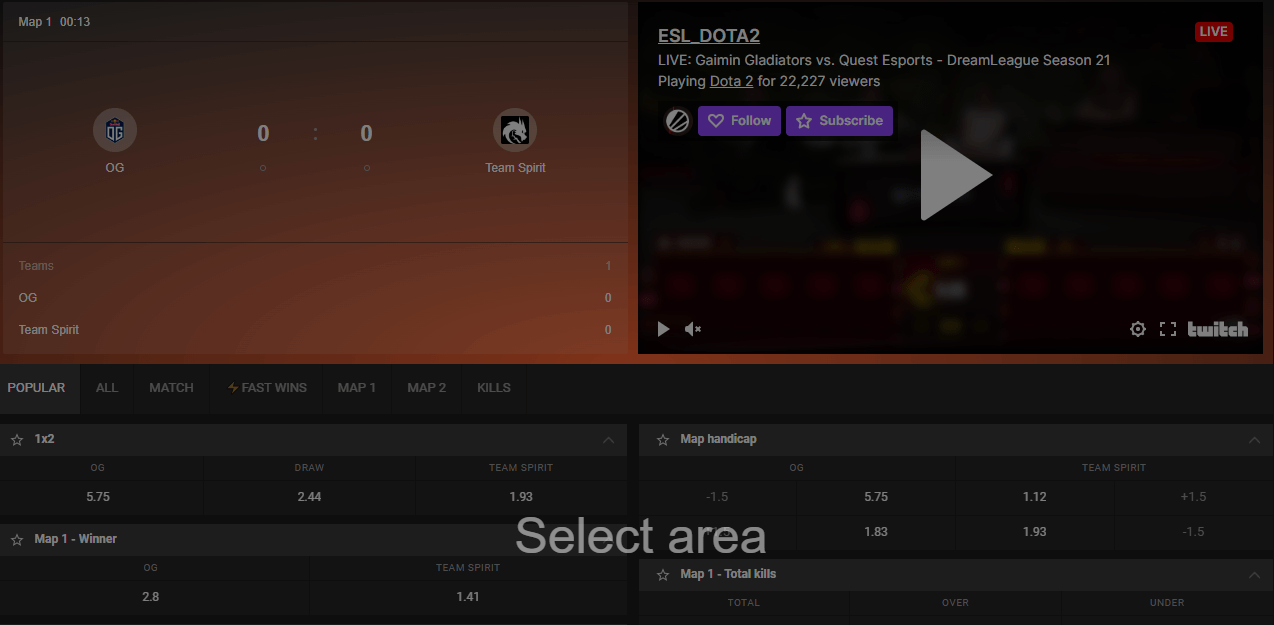The height and width of the screenshot is (625, 1274).
Task: Bet on Draw at 2.44
Action: 309,497
